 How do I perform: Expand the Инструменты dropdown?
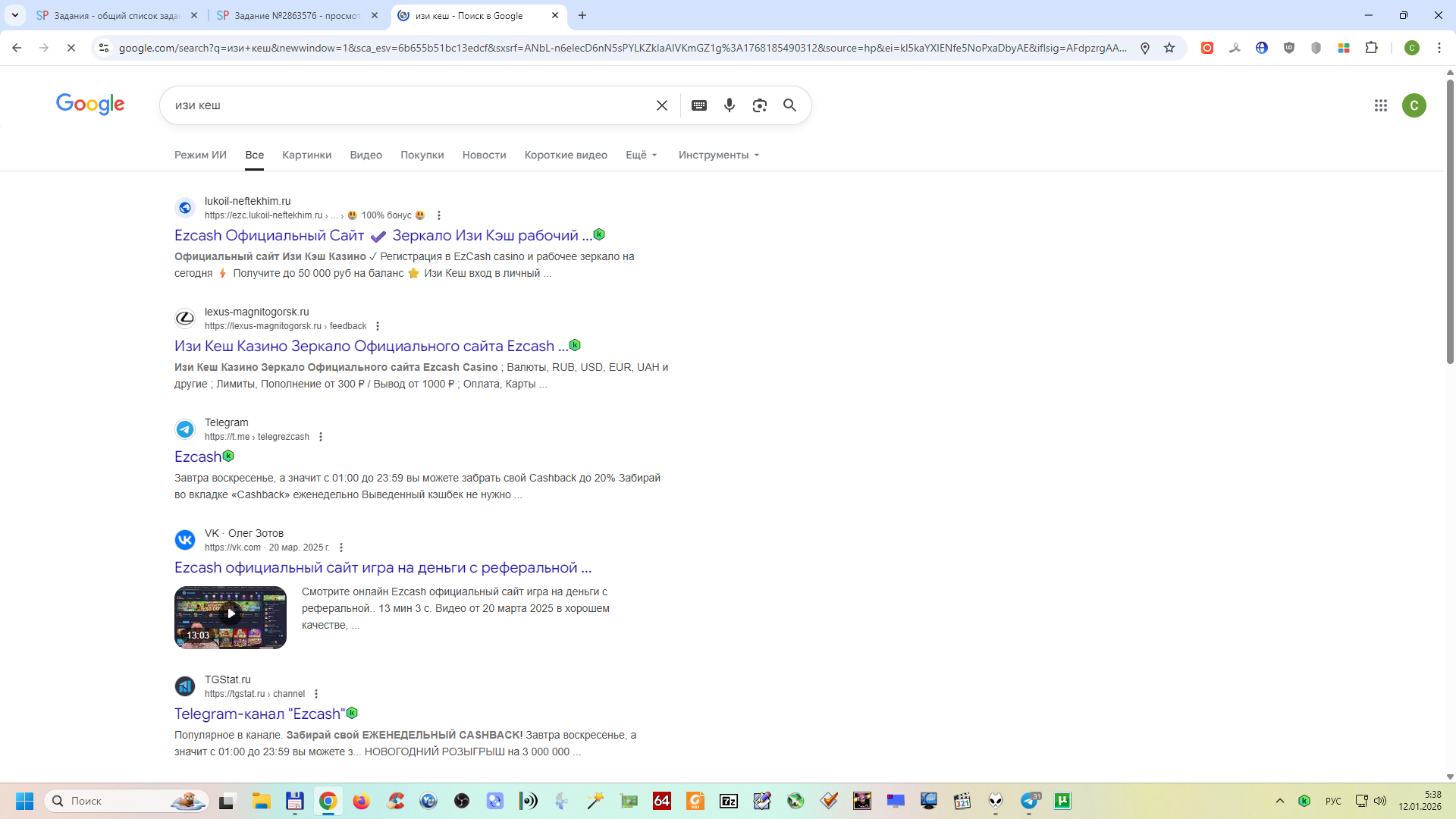pos(718,155)
